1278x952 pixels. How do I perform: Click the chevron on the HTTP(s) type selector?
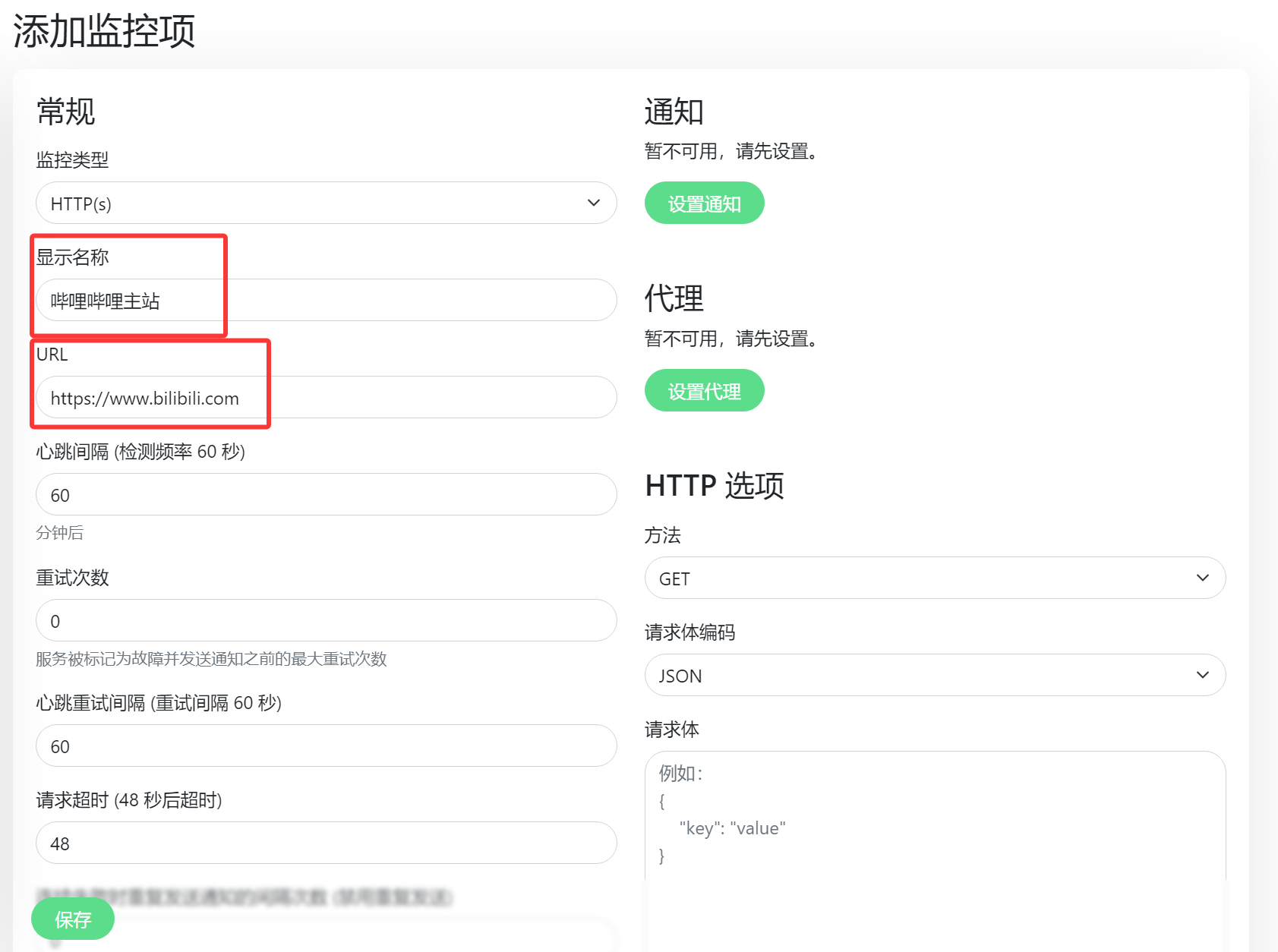[595, 203]
